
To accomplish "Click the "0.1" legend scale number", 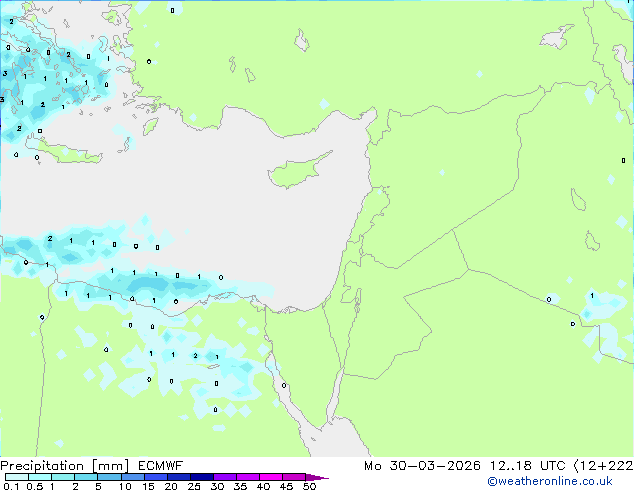I will point(11,486).
